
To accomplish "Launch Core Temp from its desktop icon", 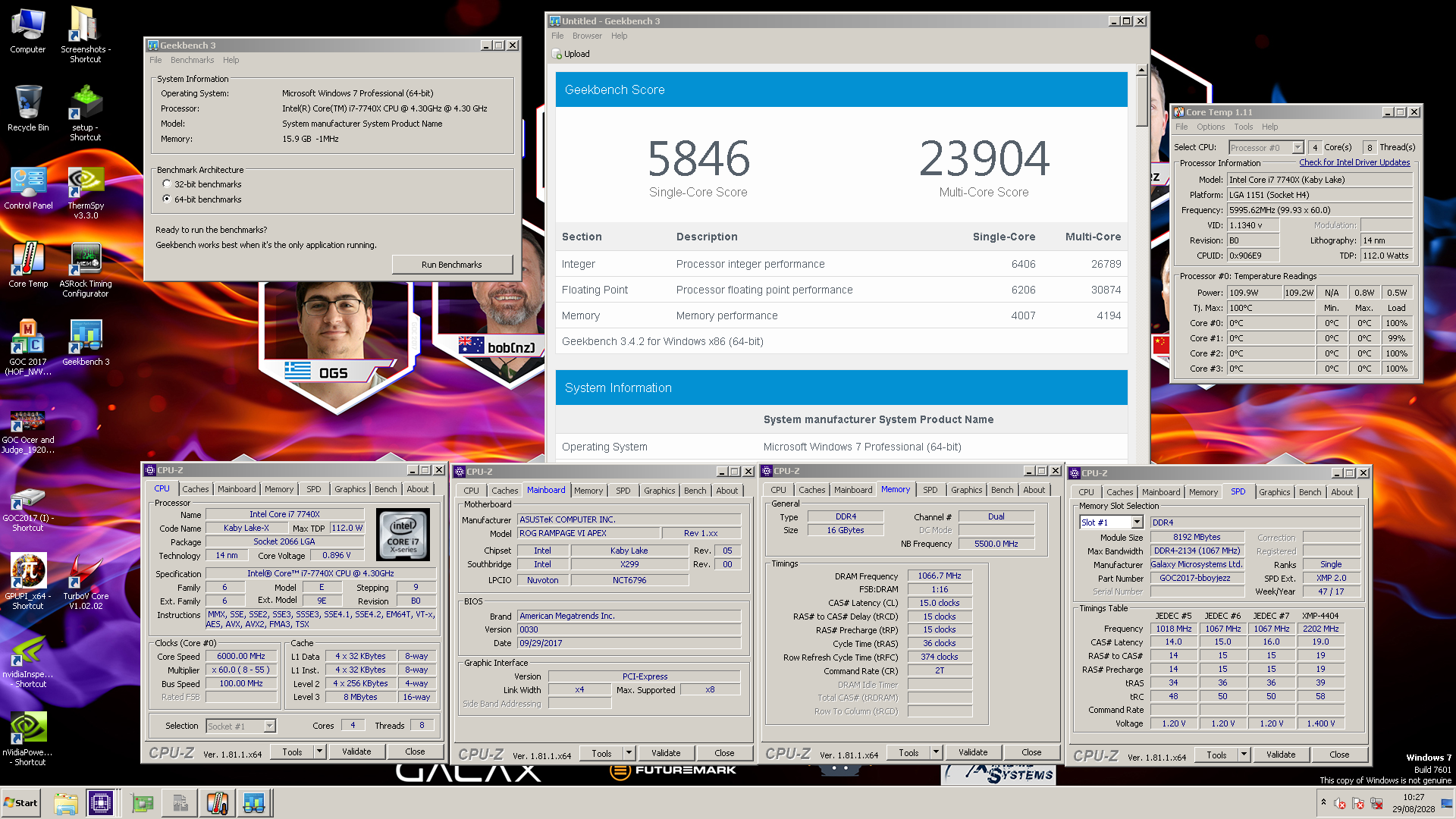I will (28, 265).
